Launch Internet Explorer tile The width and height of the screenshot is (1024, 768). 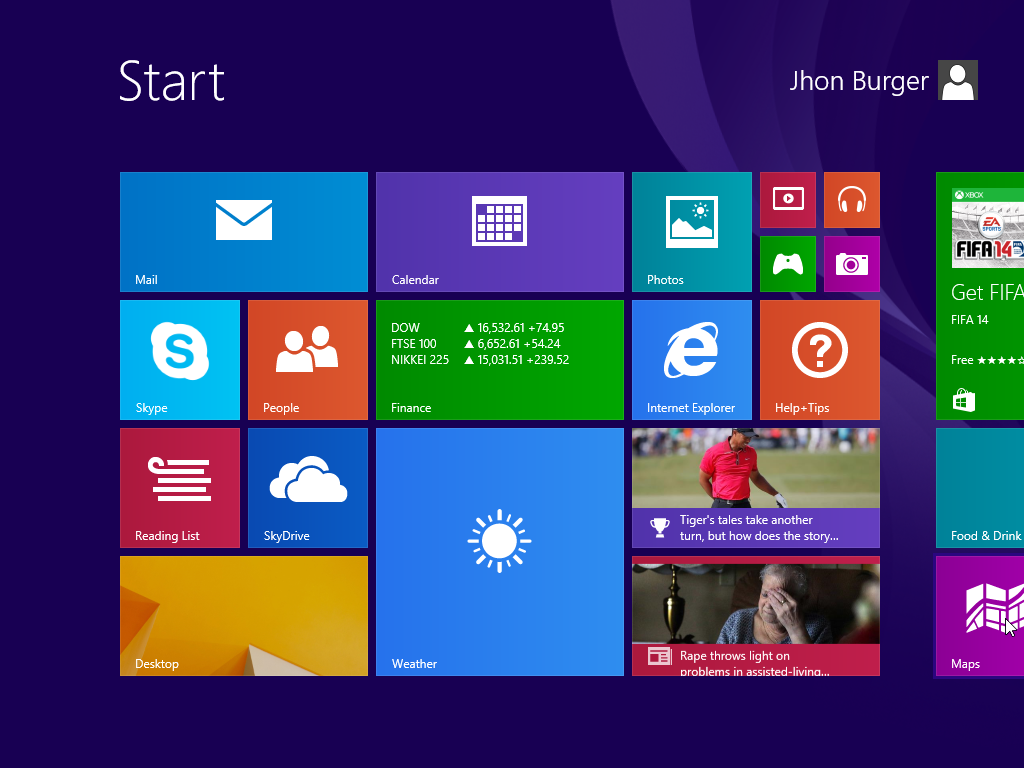click(x=692, y=360)
